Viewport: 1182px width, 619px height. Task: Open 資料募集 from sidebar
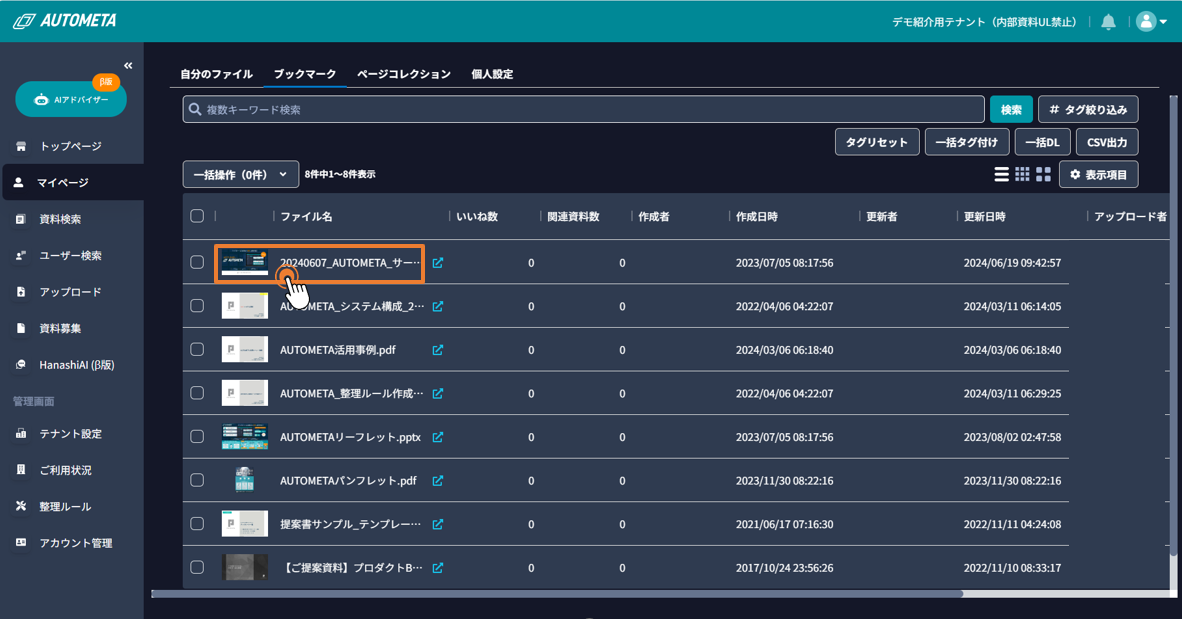click(60, 329)
